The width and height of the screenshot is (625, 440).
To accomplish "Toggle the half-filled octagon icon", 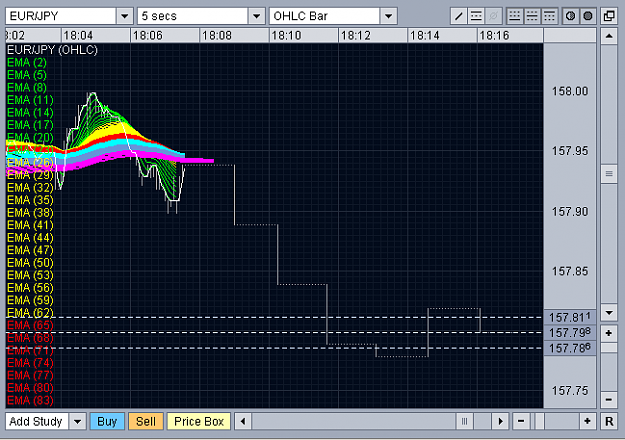I will coord(570,16).
